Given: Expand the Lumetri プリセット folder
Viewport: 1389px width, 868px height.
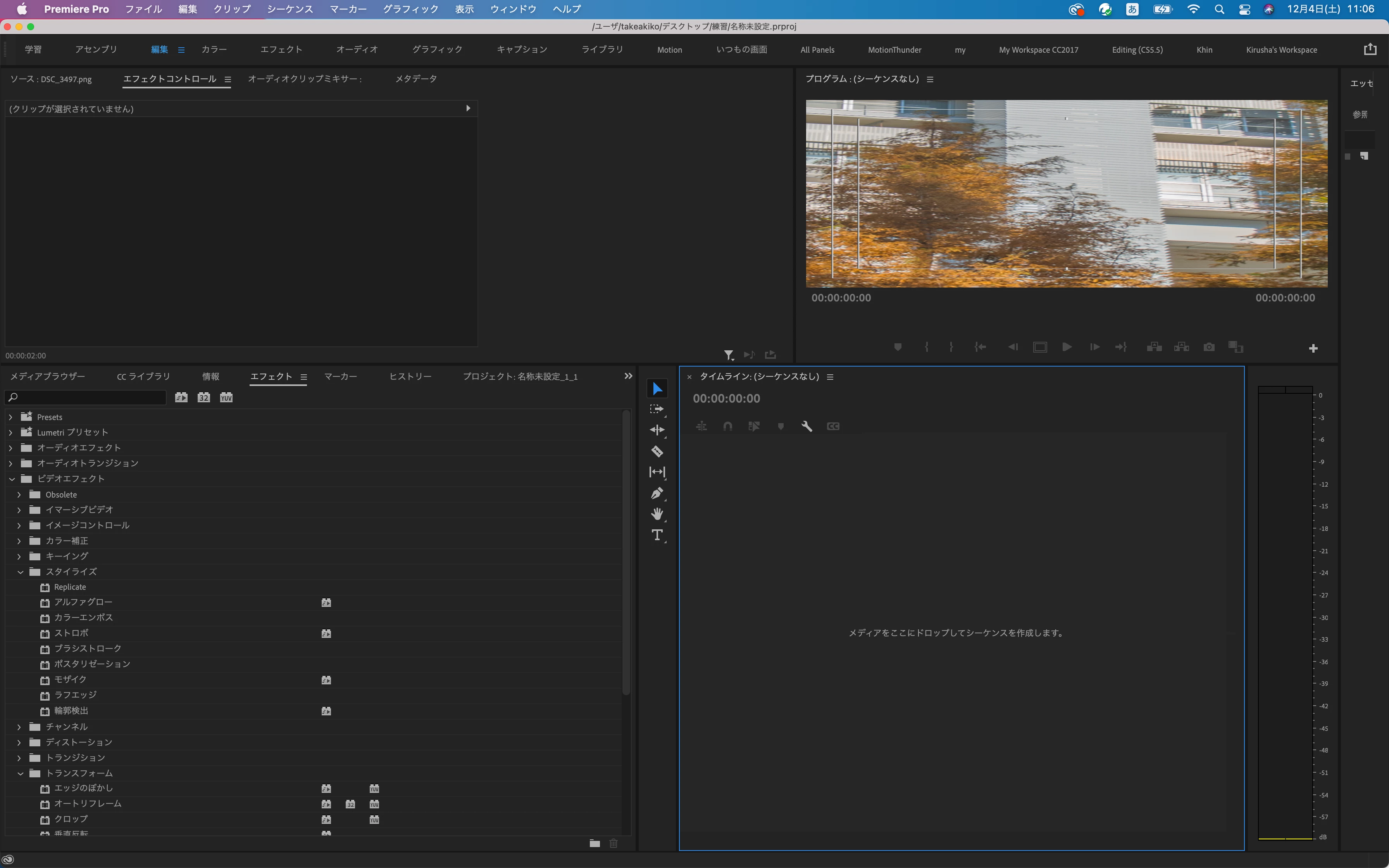Looking at the screenshot, I should pyautogui.click(x=11, y=432).
